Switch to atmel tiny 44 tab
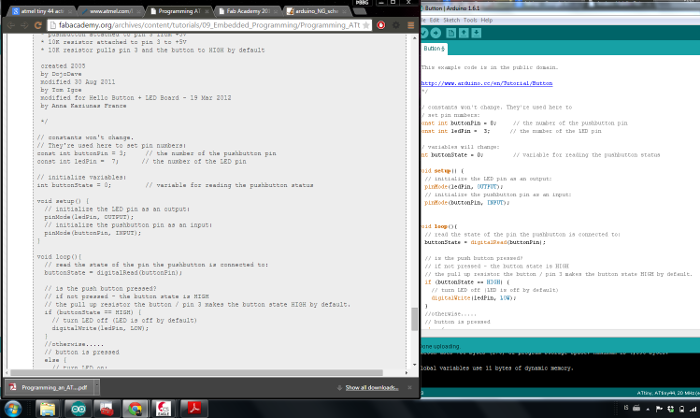700x418 pixels. click(x=41, y=11)
